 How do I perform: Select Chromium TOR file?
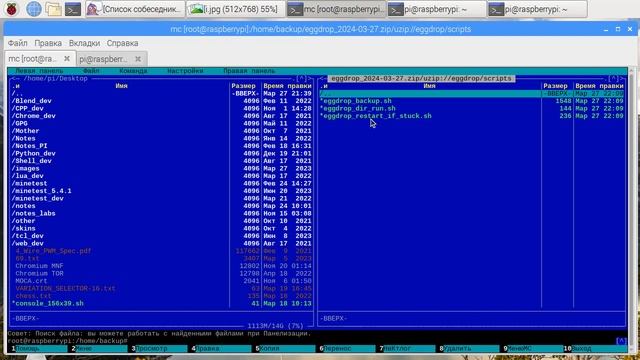120,273
